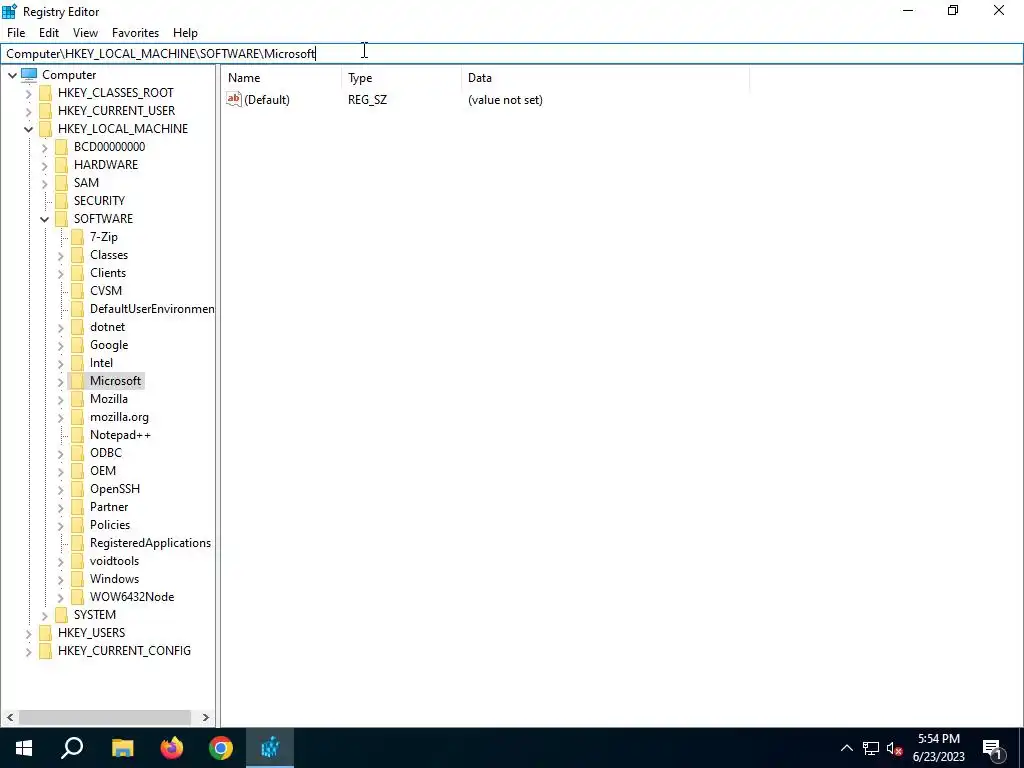Select the DefaultUserEnvironment key

pyautogui.click(x=152, y=309)
